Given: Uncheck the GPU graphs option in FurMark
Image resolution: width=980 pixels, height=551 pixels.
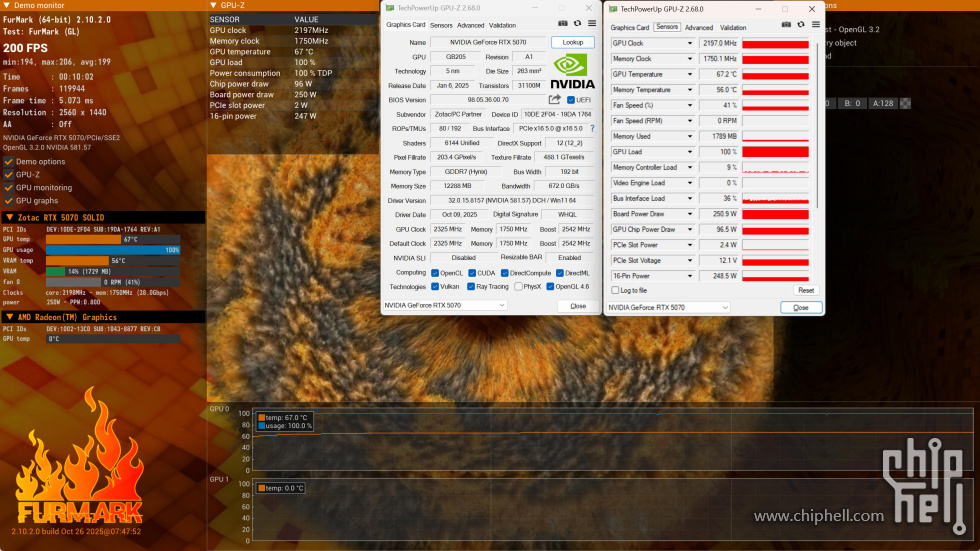Looking at the screenshot, I should [9, 200].
